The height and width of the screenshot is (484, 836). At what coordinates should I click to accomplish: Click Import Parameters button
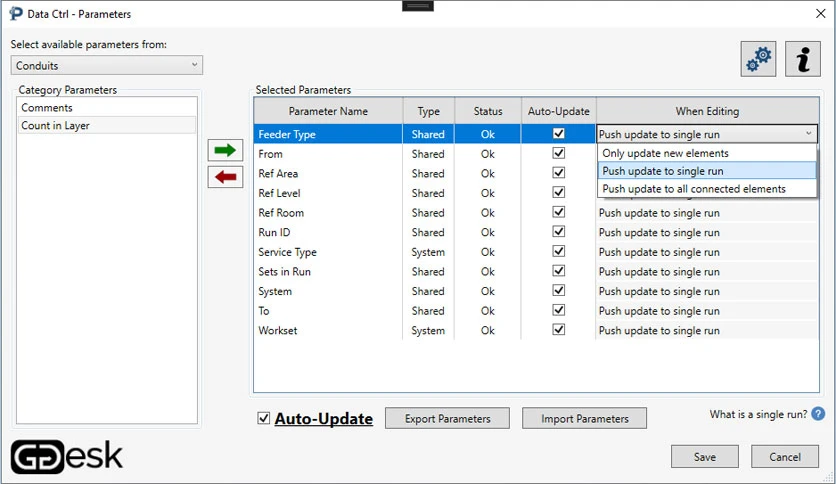(x=584, y=418)
